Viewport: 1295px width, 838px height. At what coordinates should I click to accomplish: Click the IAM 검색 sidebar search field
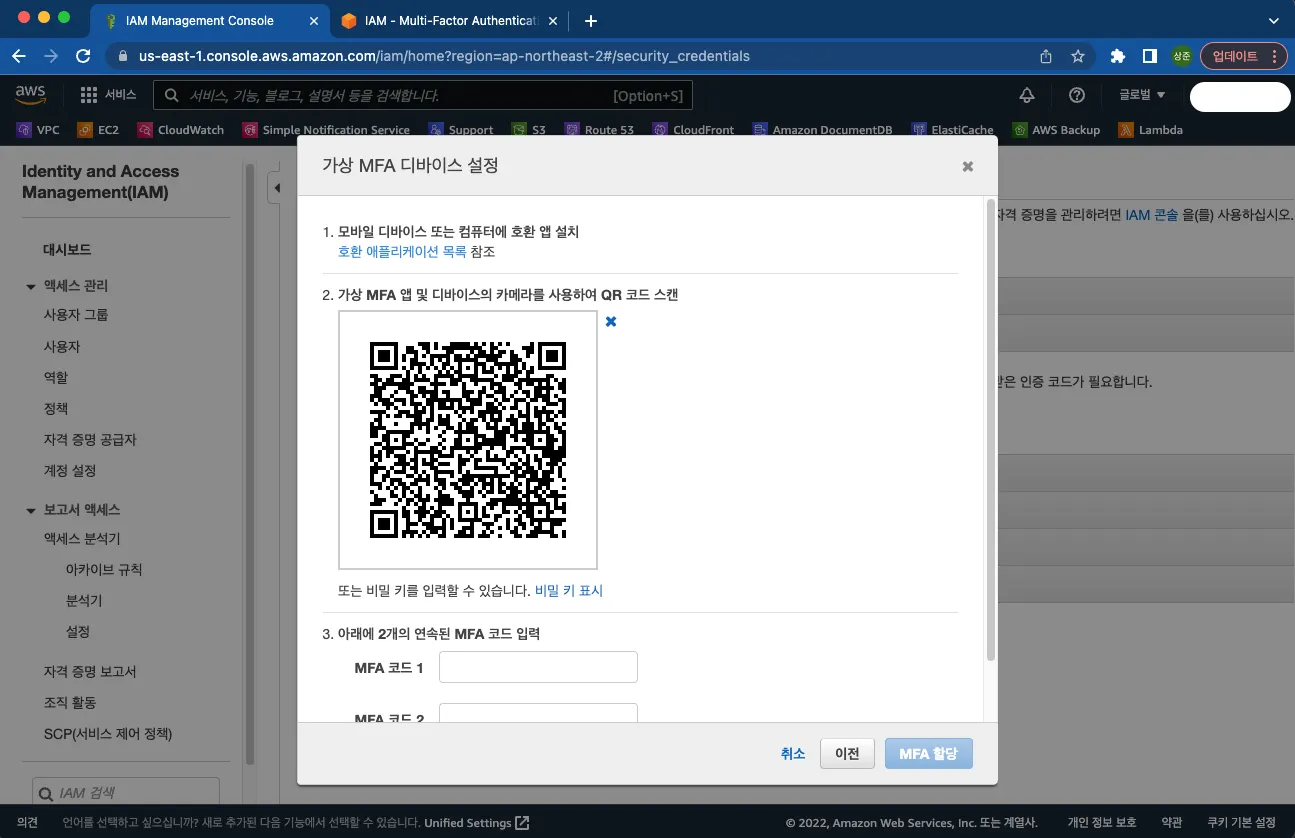pyautogui.click(x=126, y=793)
